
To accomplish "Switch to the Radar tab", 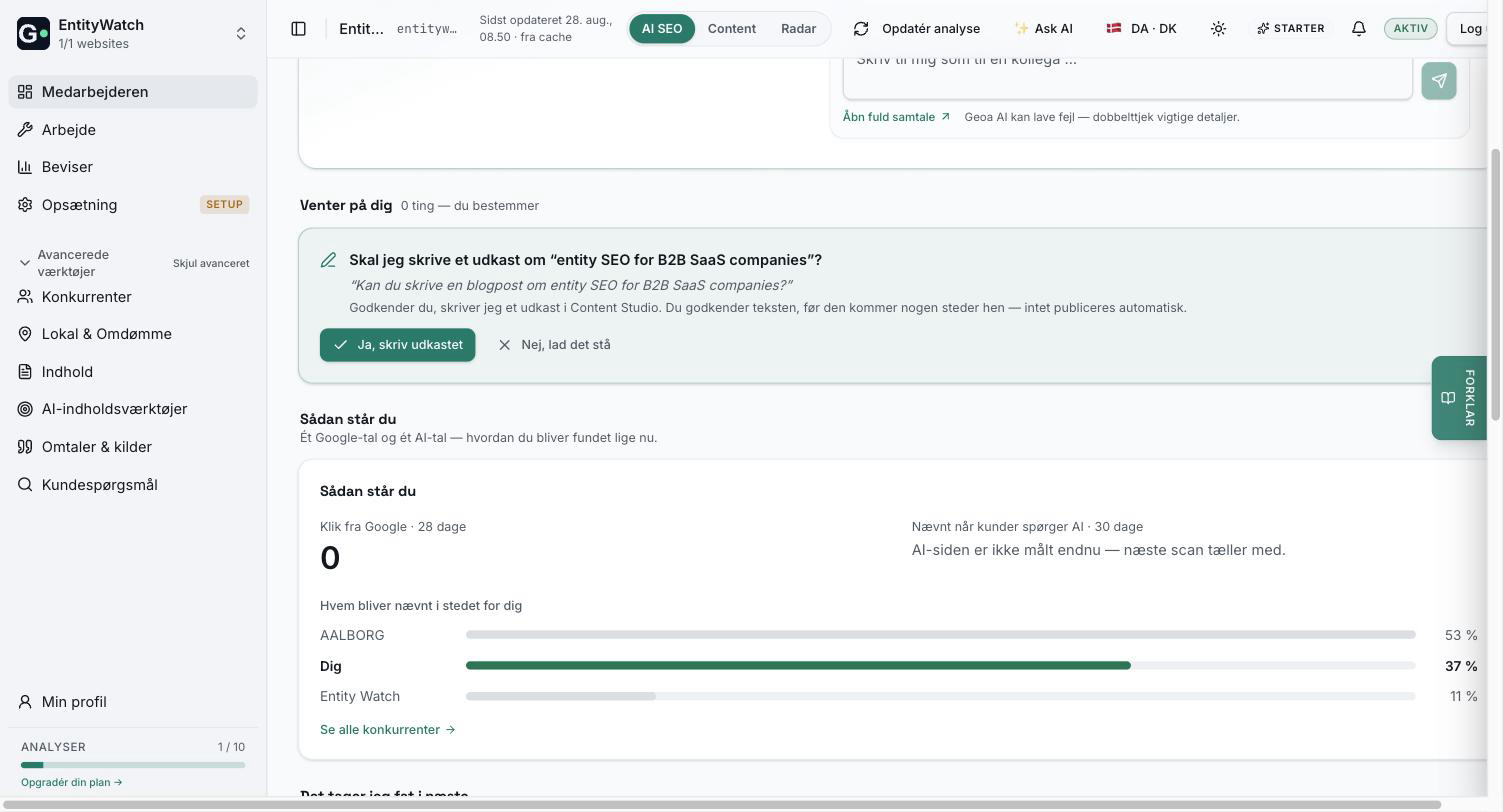I will (798, 29).
